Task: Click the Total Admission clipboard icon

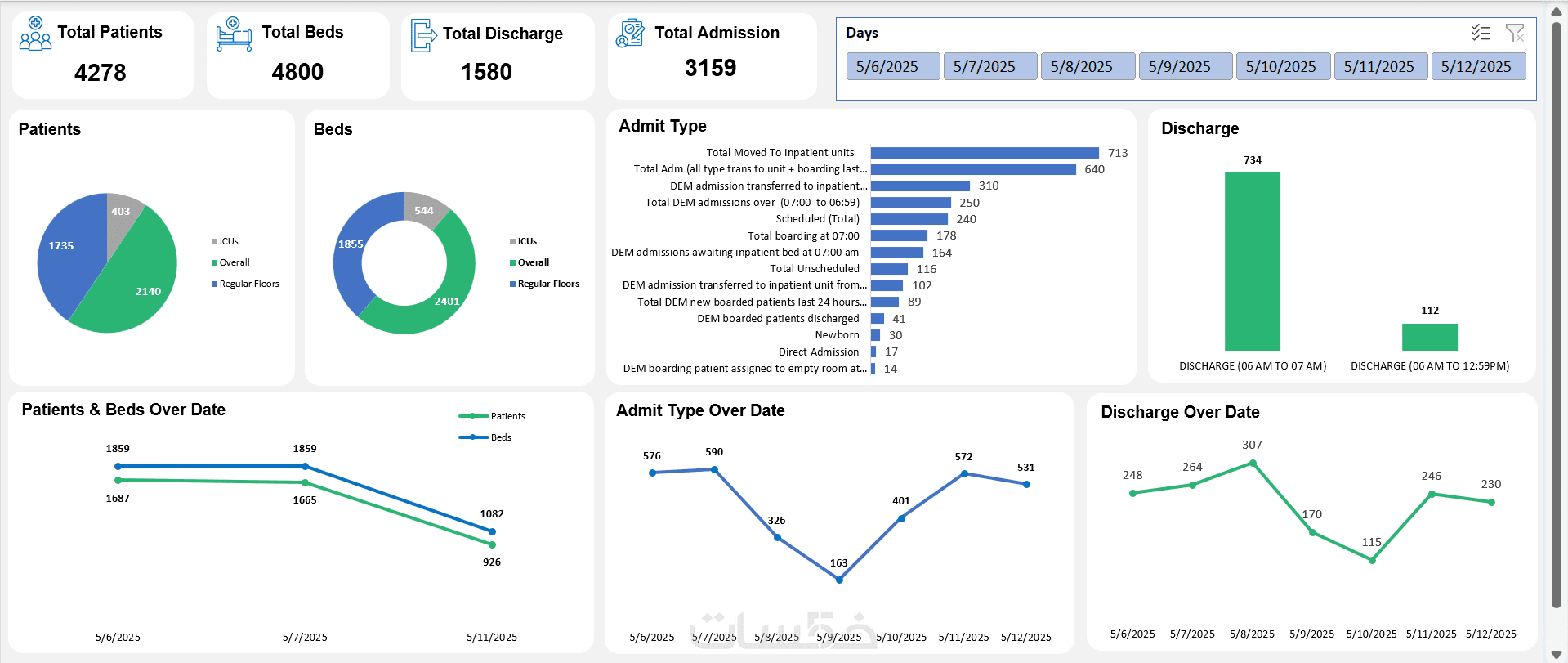Action: [x=630, y=34]
